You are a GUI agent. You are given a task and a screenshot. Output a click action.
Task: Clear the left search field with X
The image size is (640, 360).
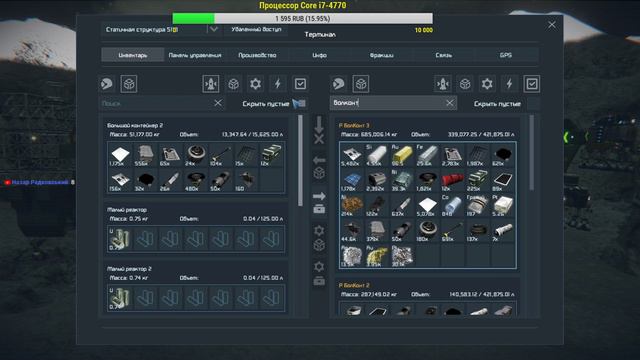click(218, 103)
